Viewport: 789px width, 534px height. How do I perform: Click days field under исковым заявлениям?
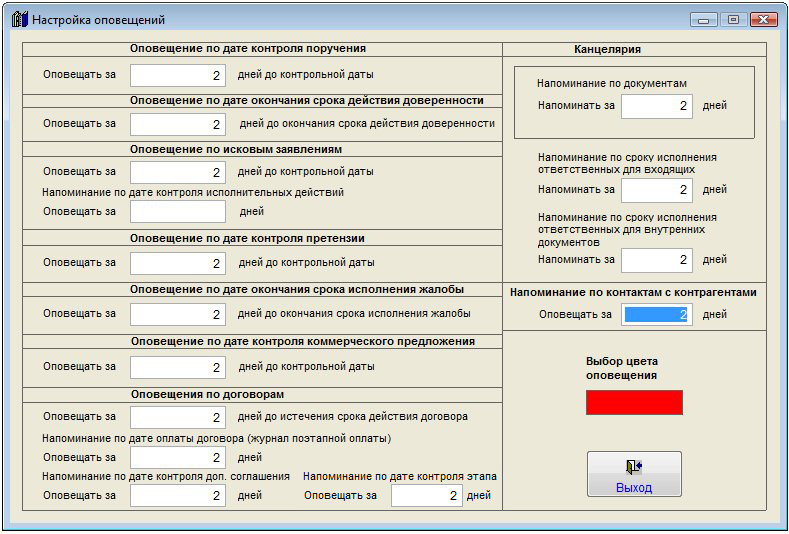coord(178,172)
